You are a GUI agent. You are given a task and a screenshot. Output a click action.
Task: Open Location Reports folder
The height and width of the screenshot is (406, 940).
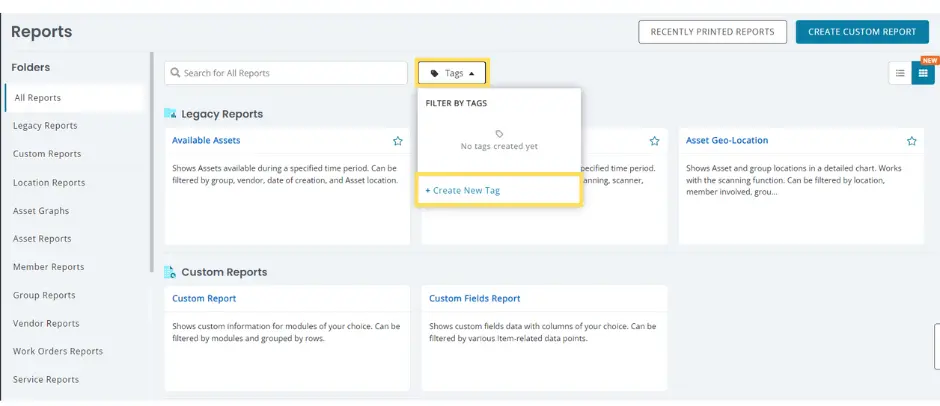[49, 183]
